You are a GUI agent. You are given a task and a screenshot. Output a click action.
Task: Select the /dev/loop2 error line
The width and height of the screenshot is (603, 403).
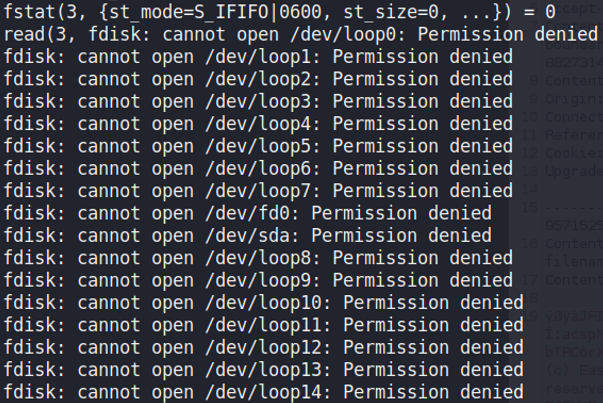258,78
